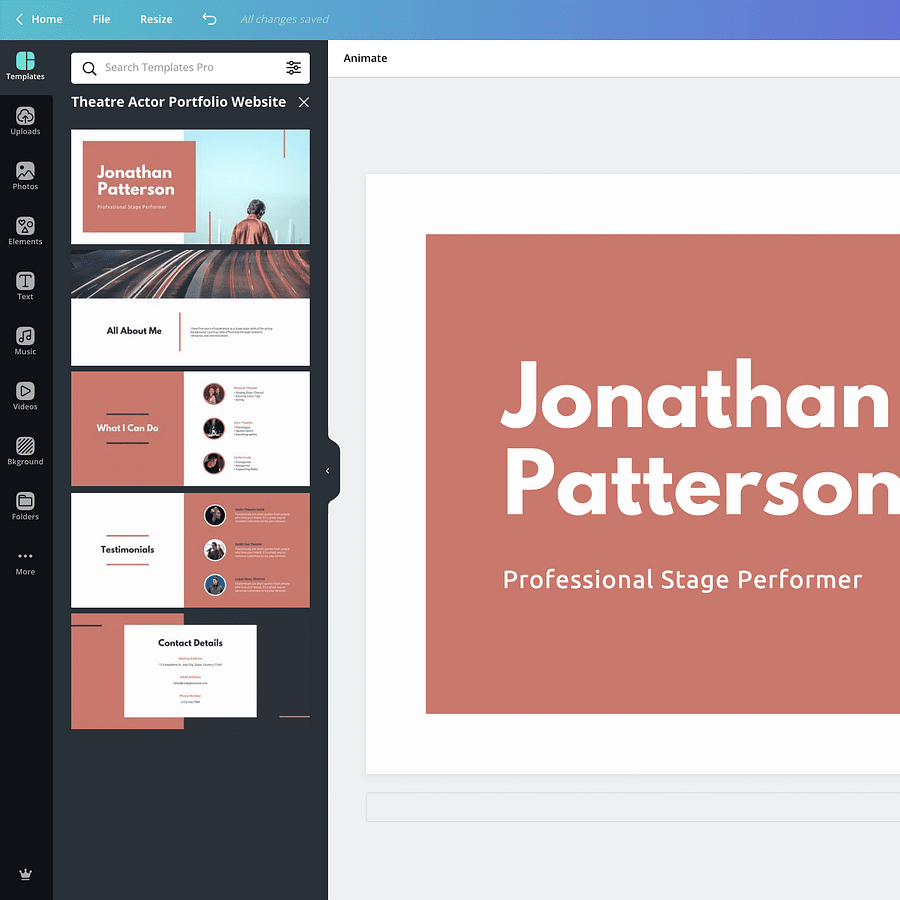Open the search filter options icon
This screenshot has height=900, width=900.
[x=293, y=68]
